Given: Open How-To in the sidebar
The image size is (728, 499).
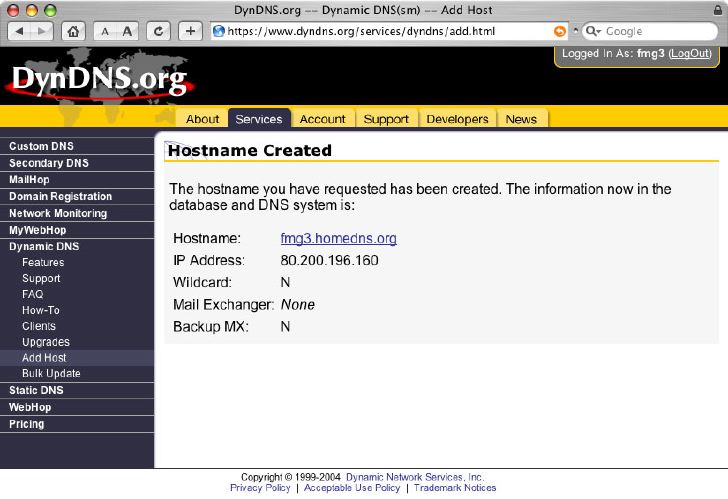Looking at the screenshot, I should [40, 310].
